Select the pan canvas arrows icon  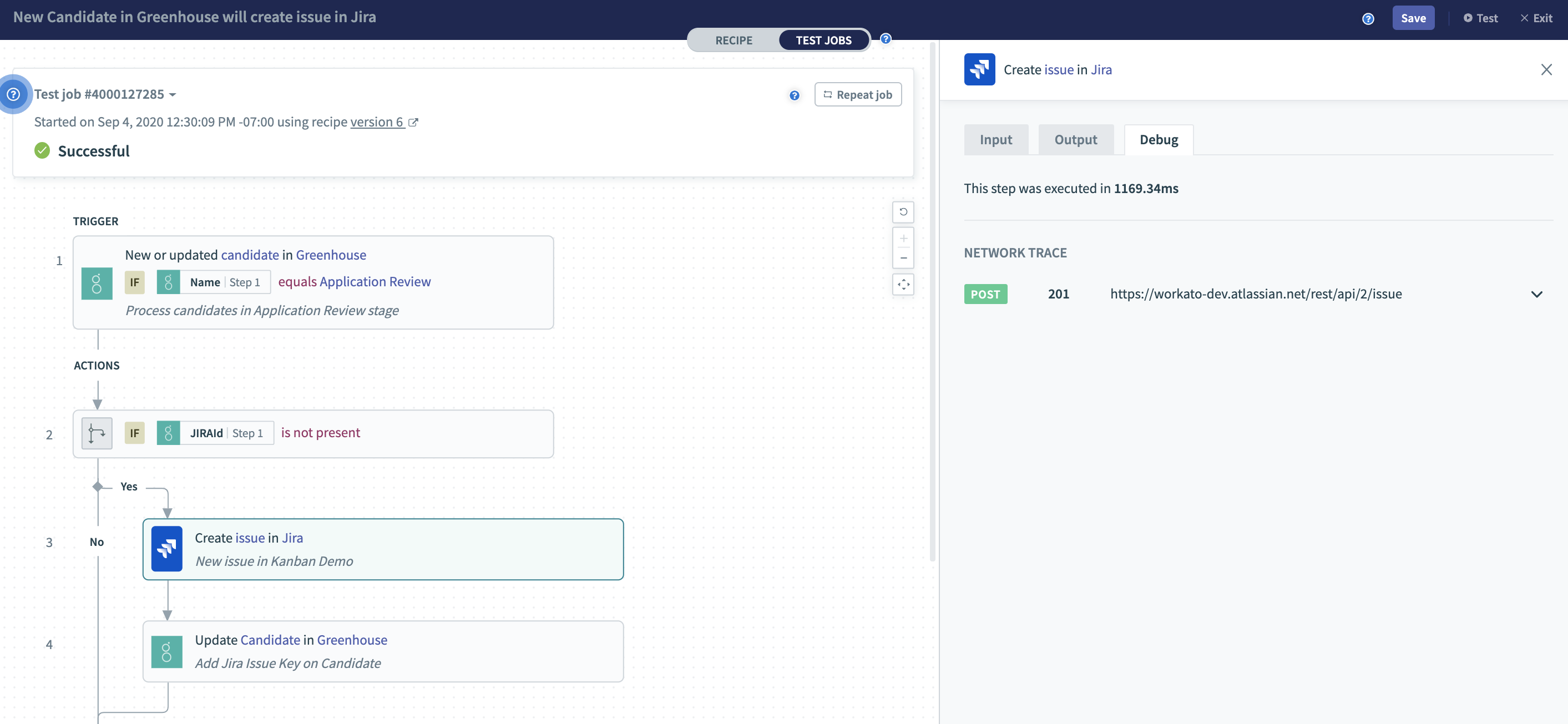pyautogui.click(x=903, y=285)
